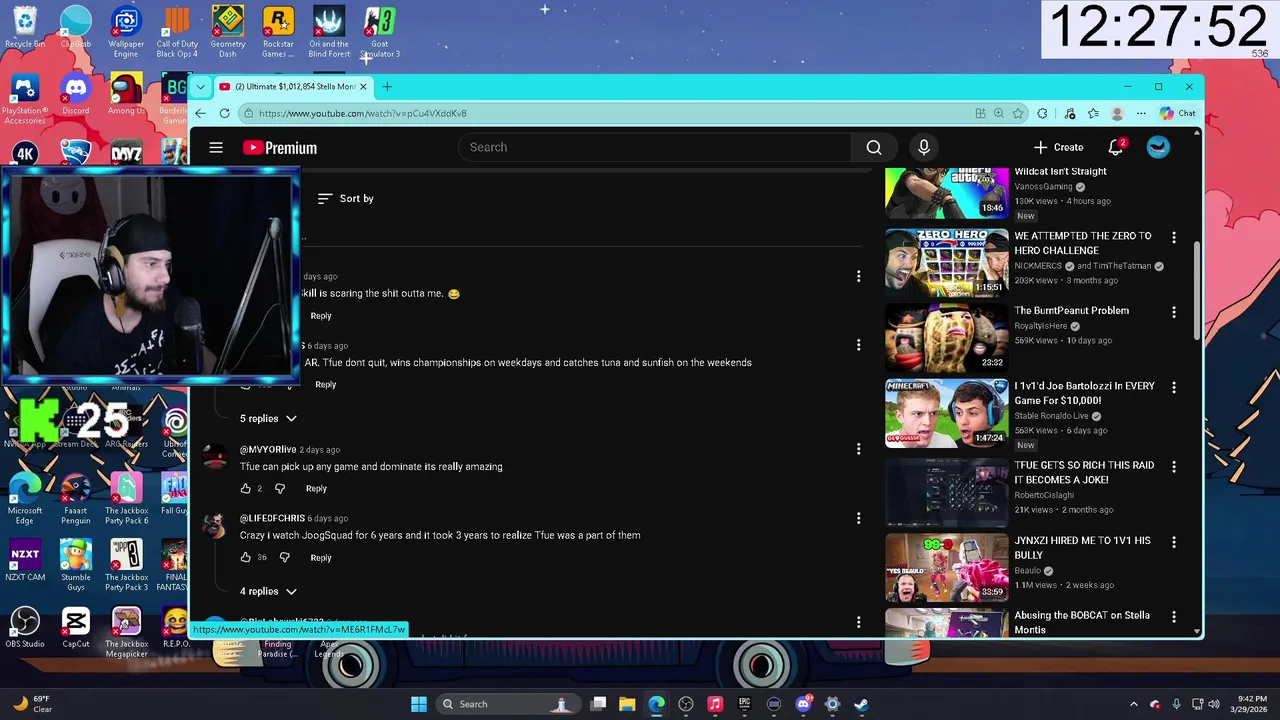Show hidden system tray icons chevron
The height and width of the screenshot is (720, 1280).
1133,704
